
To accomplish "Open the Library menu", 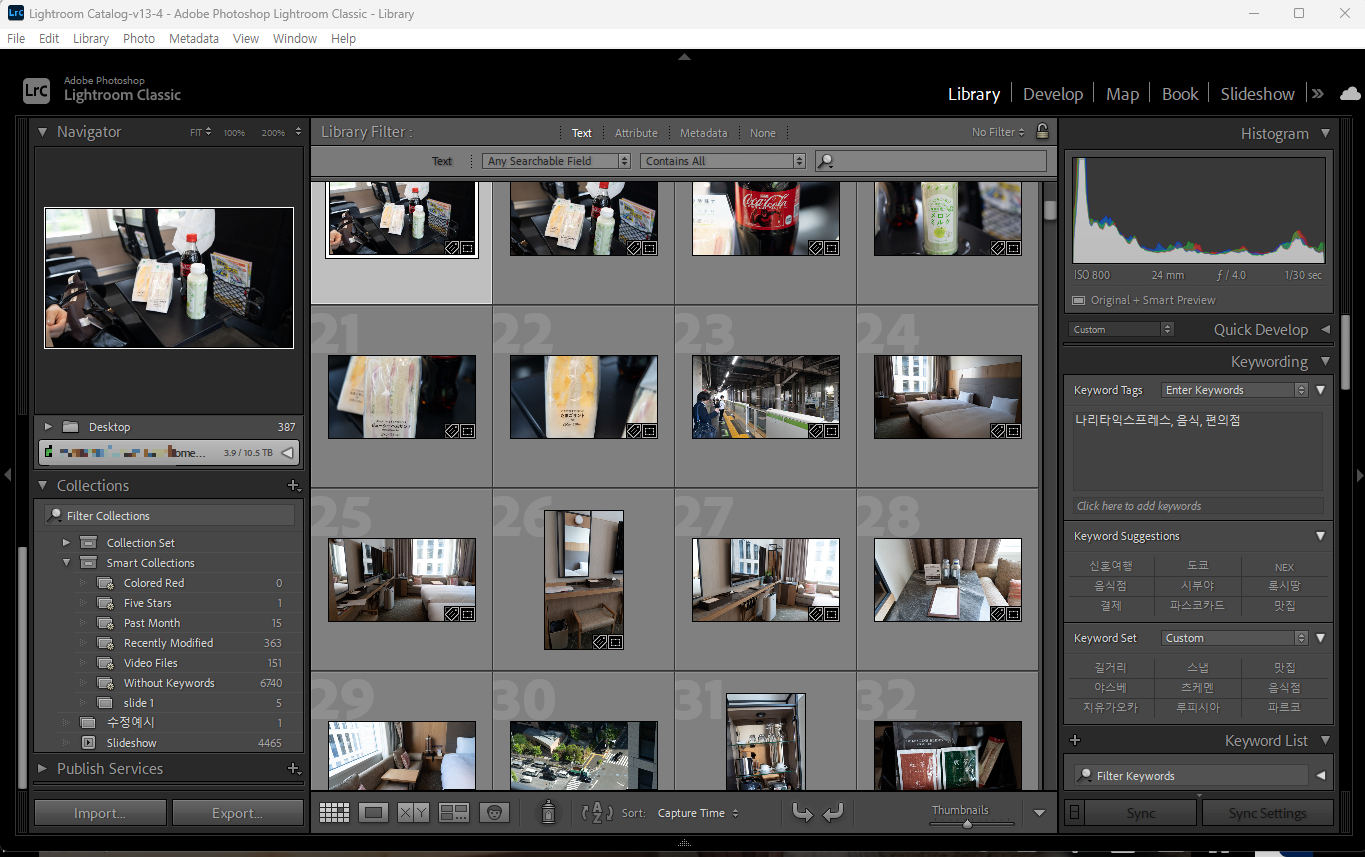I will tap(90, 38).
